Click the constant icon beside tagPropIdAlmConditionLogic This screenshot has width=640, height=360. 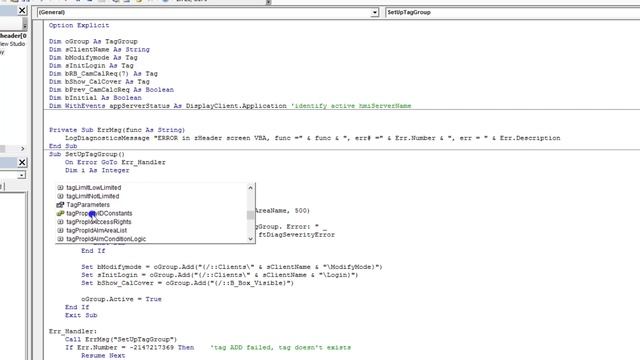[60, 239]
